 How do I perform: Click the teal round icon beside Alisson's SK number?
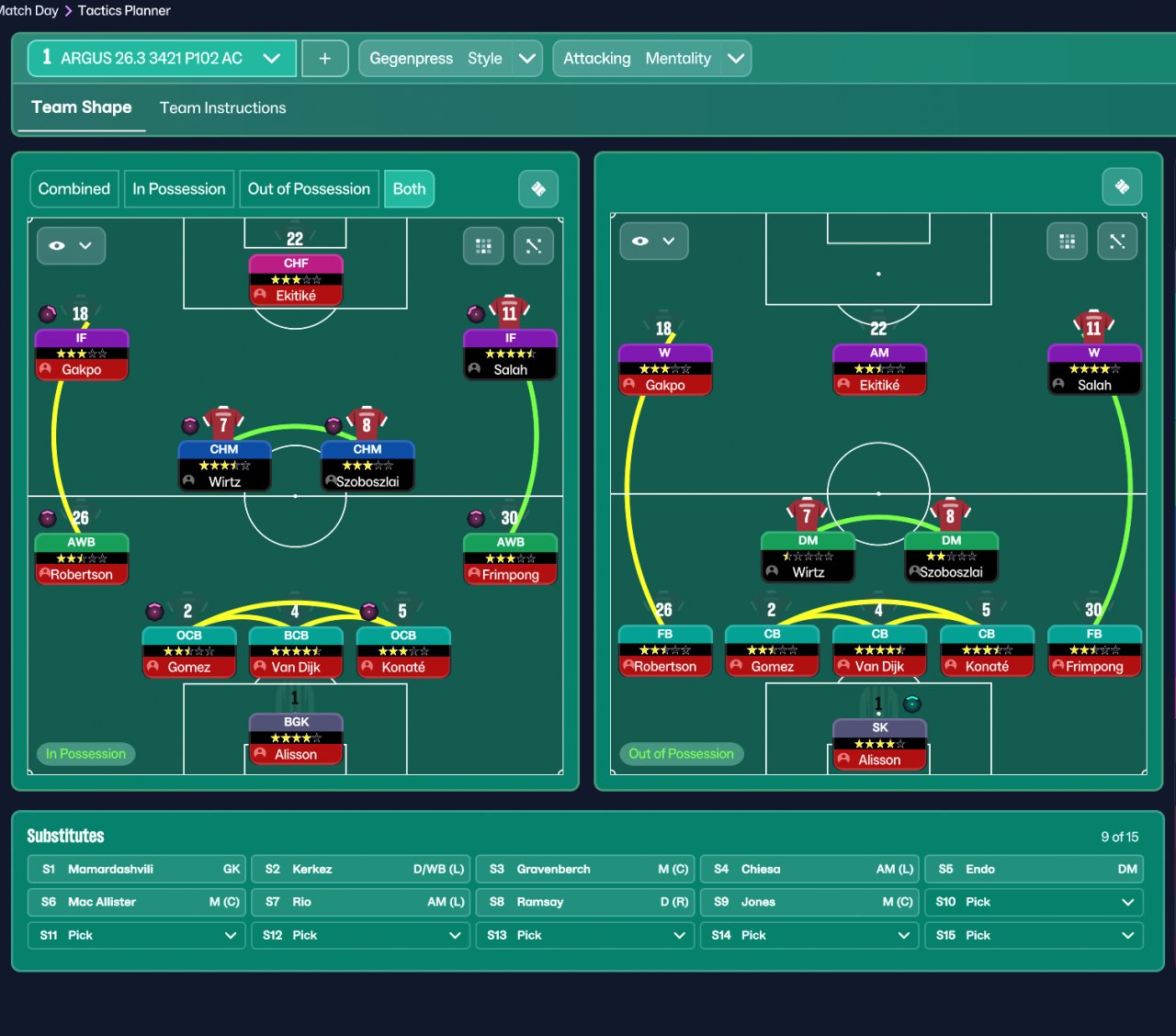tap(912, 704)
